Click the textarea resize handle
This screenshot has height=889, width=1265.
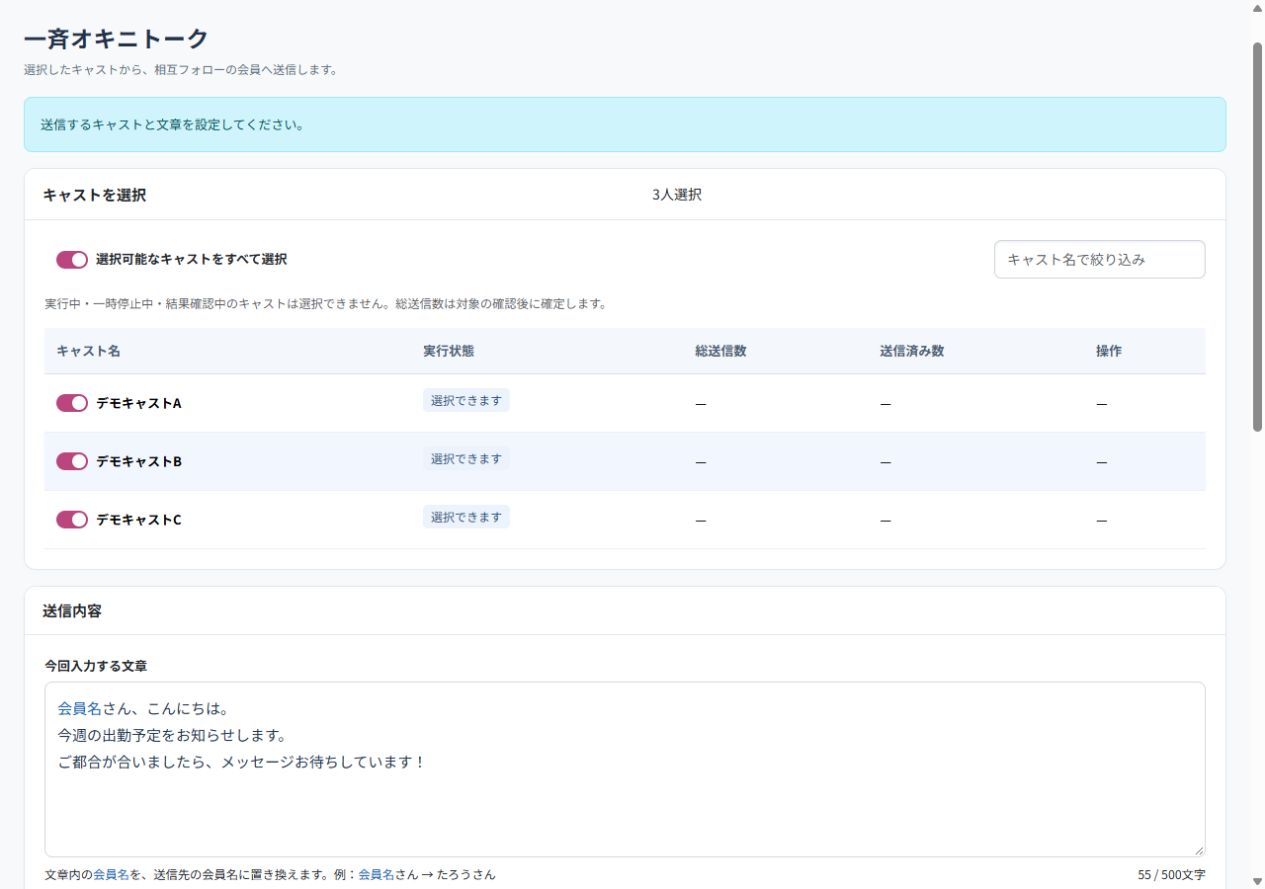click(1198, 850)
